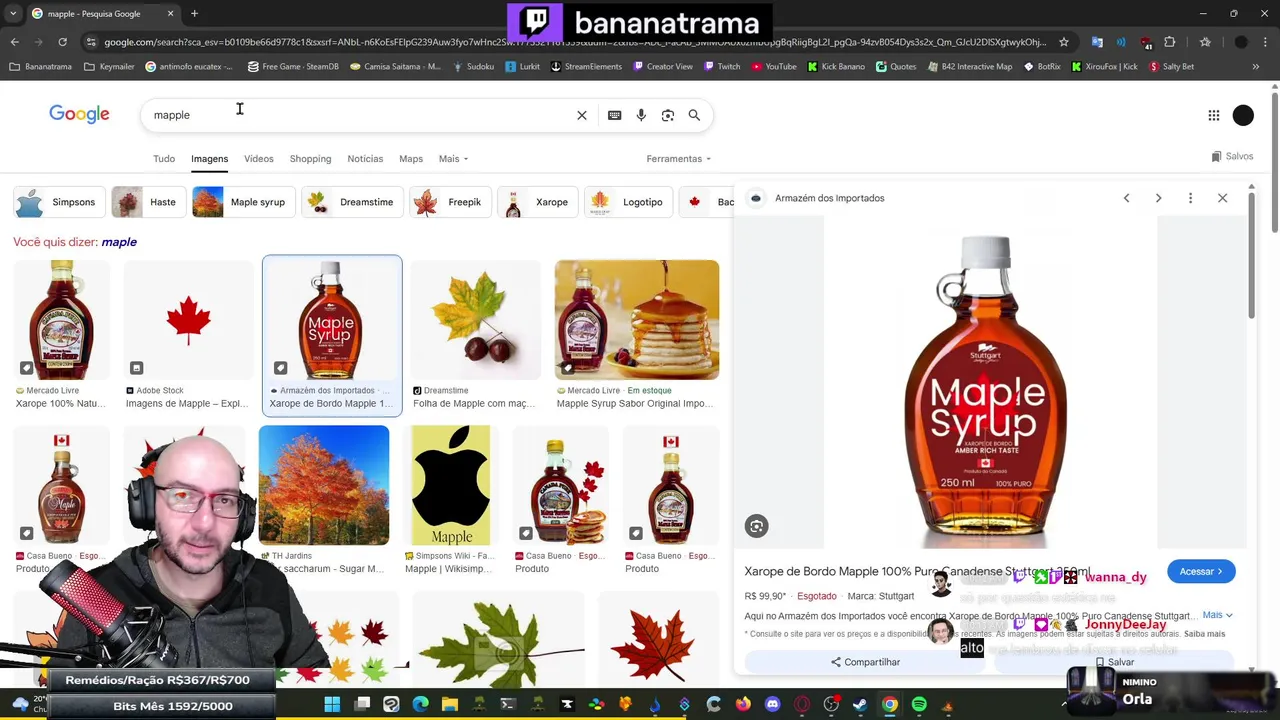Filter by the Dreamstime chip
Viewport: 1280px width, 720px height.
coord(352,202)
